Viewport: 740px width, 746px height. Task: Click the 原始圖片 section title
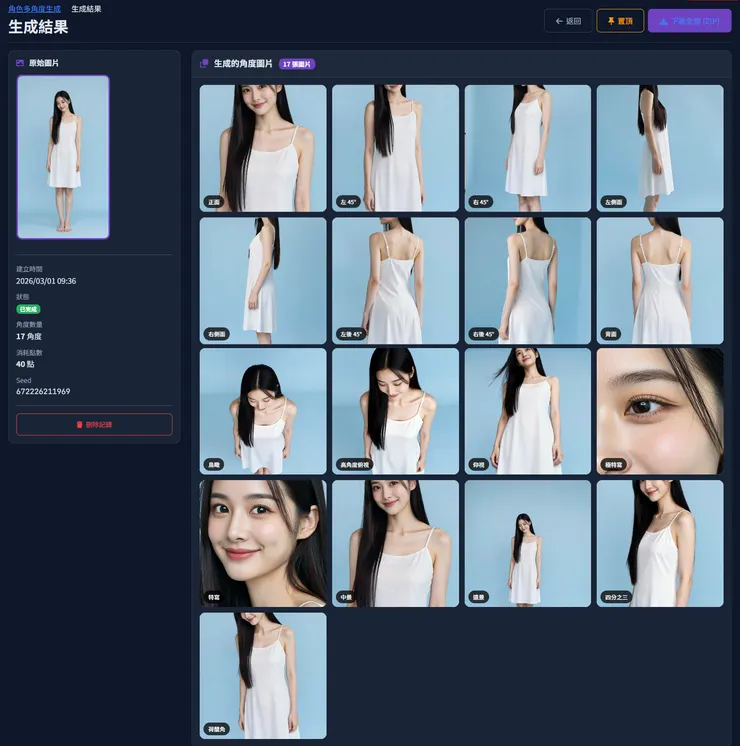point(44,63)
